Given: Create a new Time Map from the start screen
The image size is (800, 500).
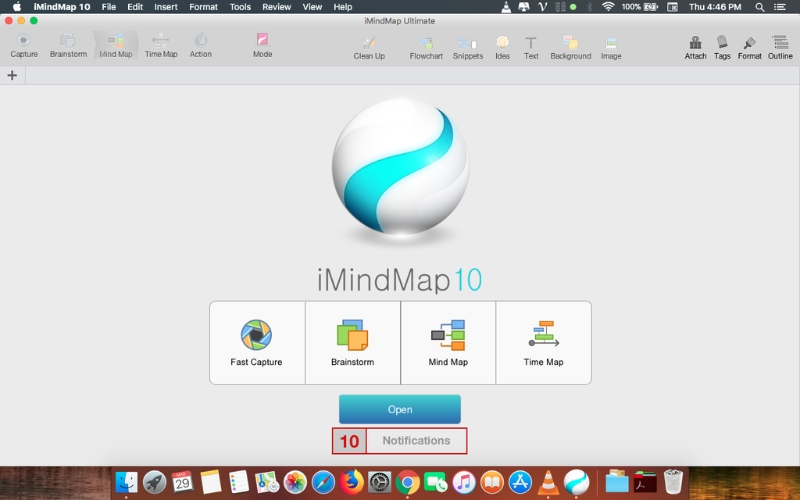Looking at the screenshot, I should (543, 342).
